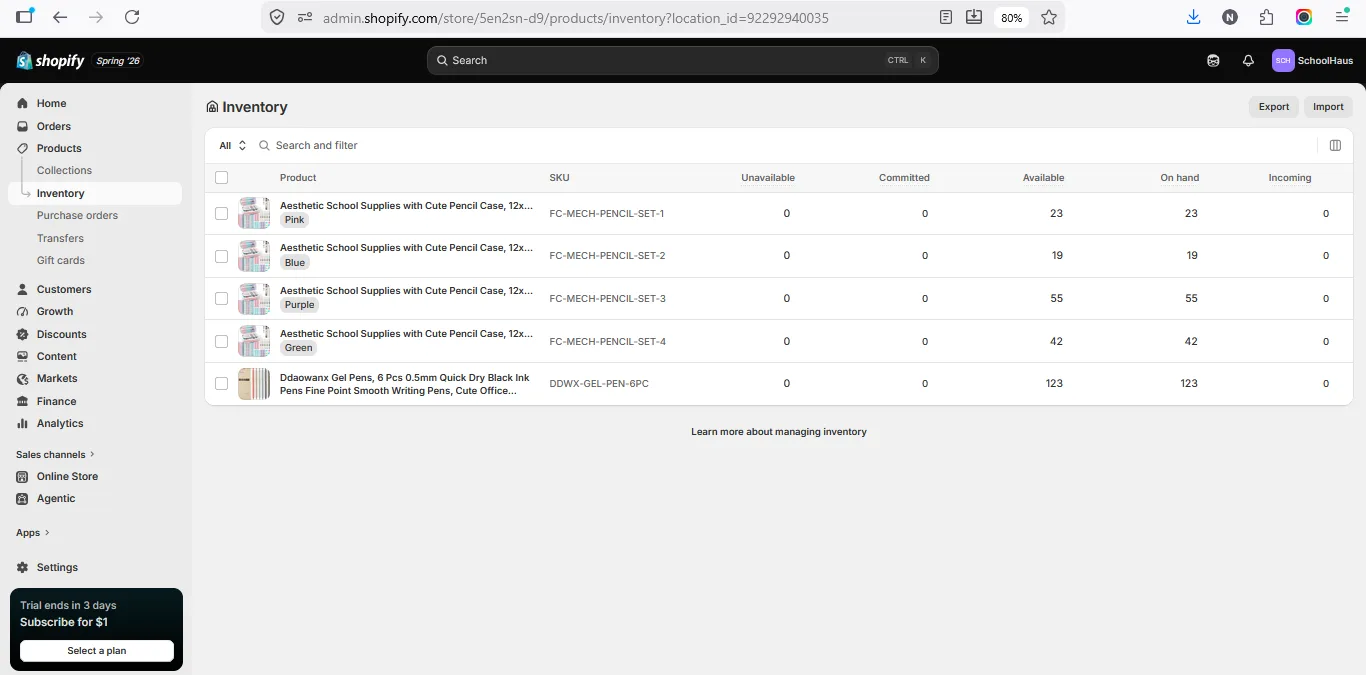Click the Export button
Viewport: 1366px width, 675px height.
(1274, 107)
